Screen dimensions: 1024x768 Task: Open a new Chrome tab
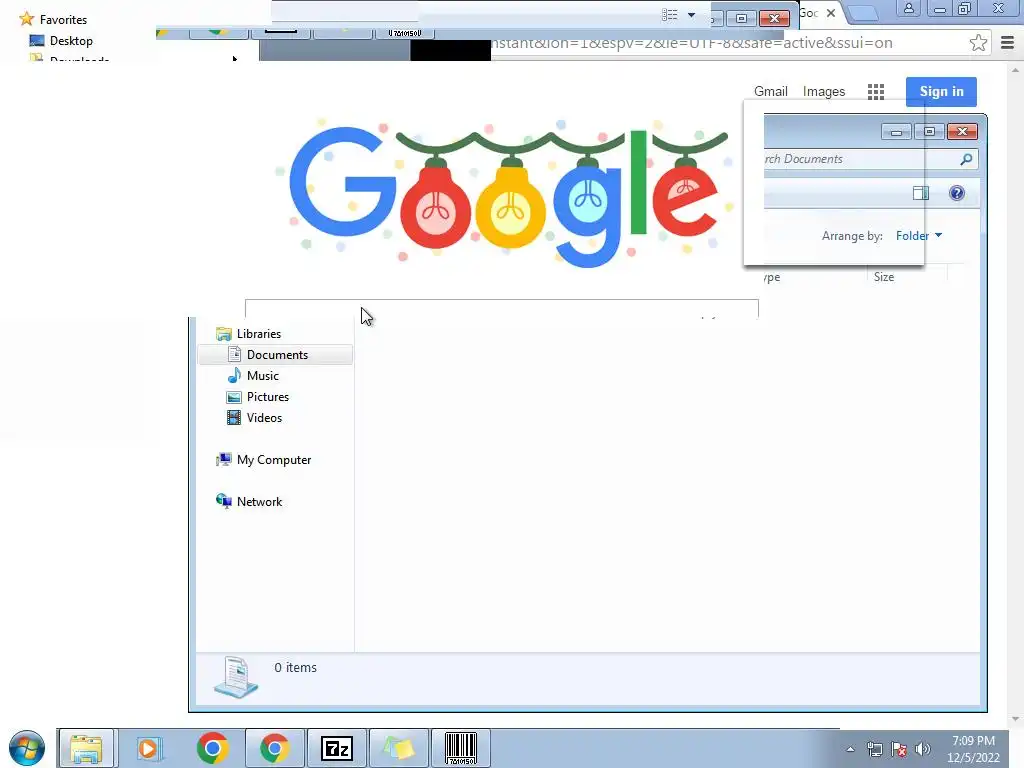[863, 13]
